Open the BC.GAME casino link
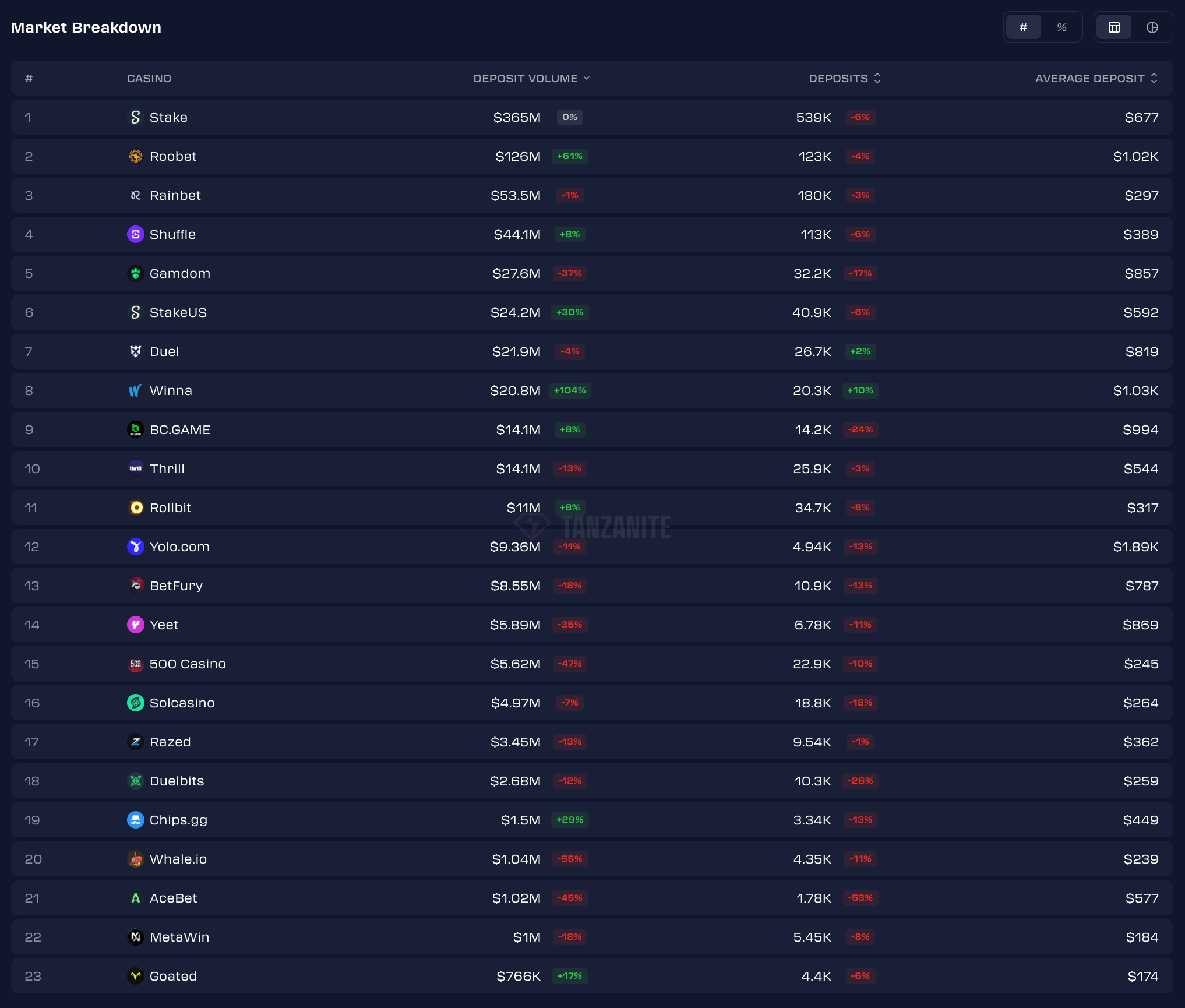 179,429
